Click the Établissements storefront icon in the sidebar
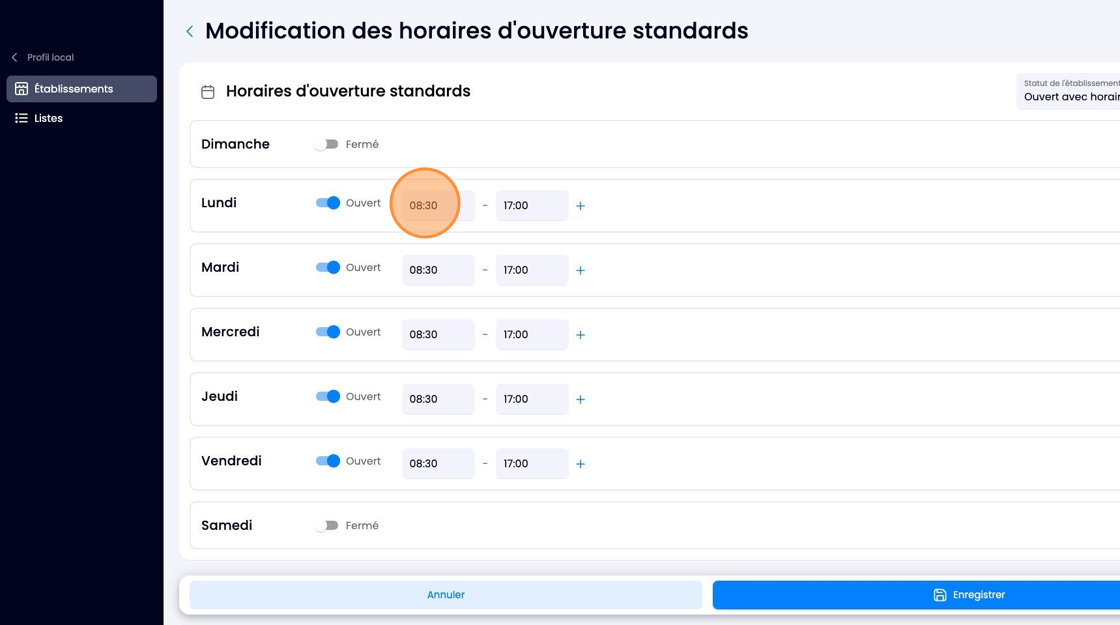 (x=21, y=89)
